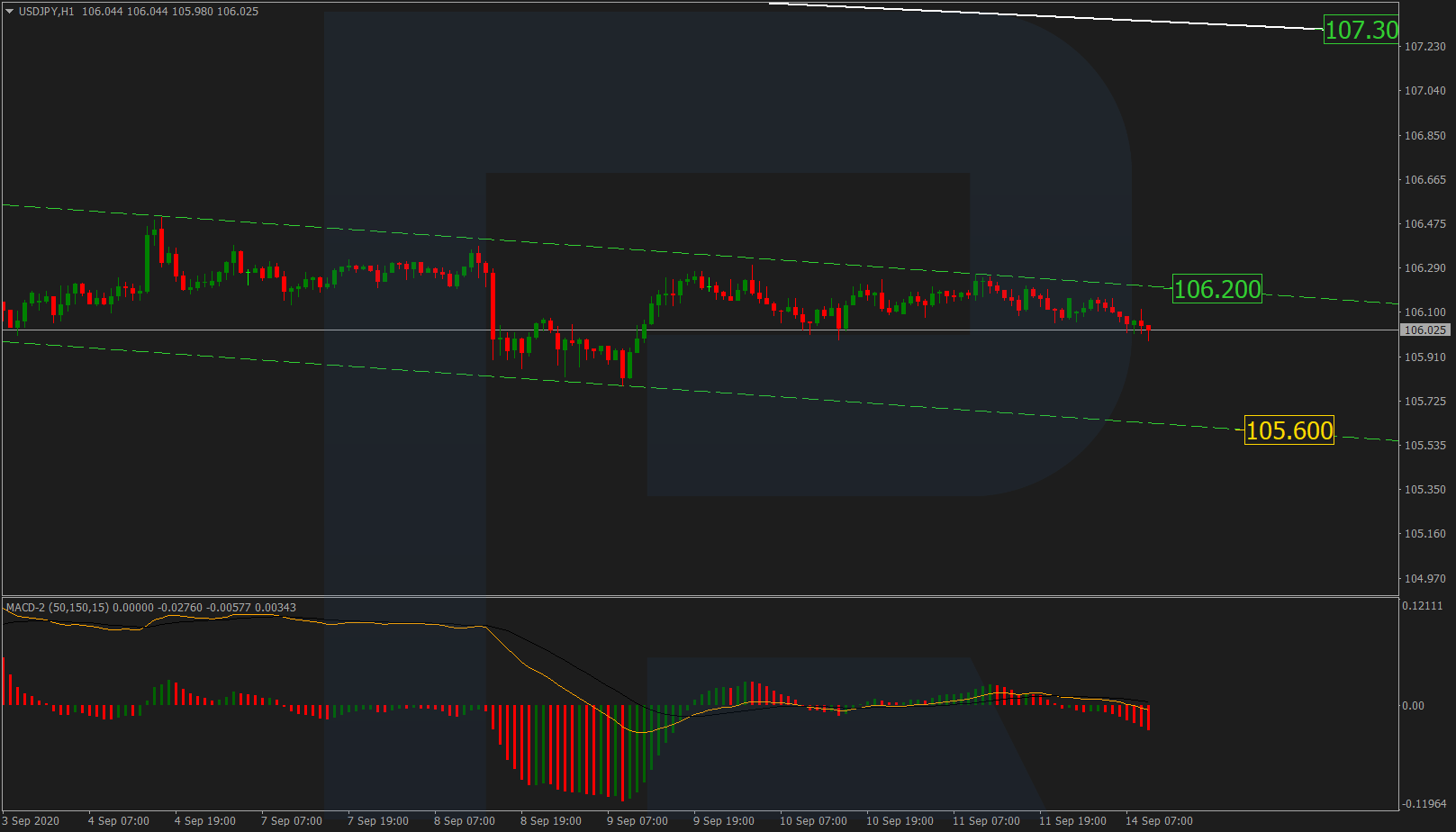The image size is (1456, 832).
Task: Click the 105.535 price scale value
Action: point(1425,446)
